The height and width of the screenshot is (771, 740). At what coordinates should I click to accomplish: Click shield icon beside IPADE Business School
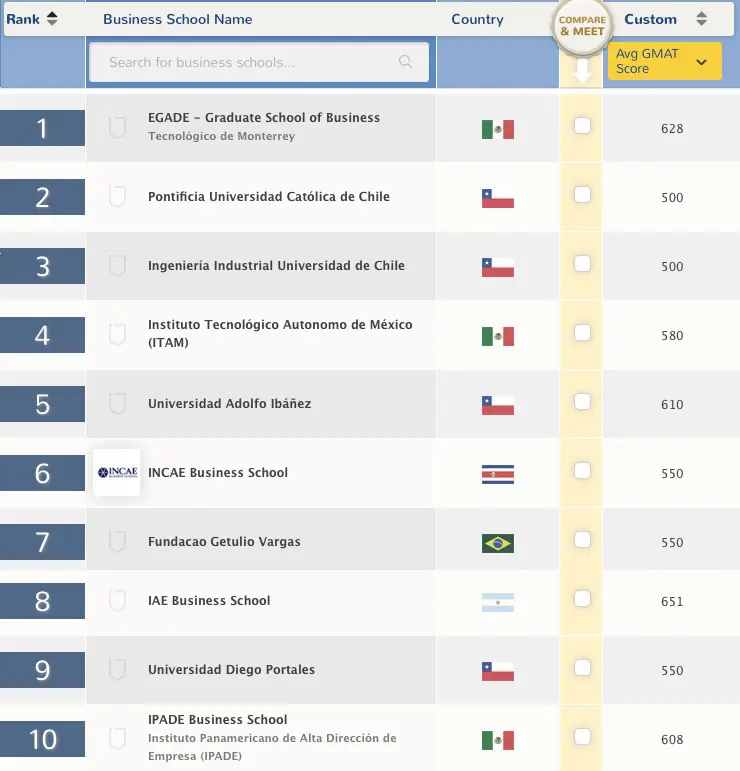[x=118, y=739]
